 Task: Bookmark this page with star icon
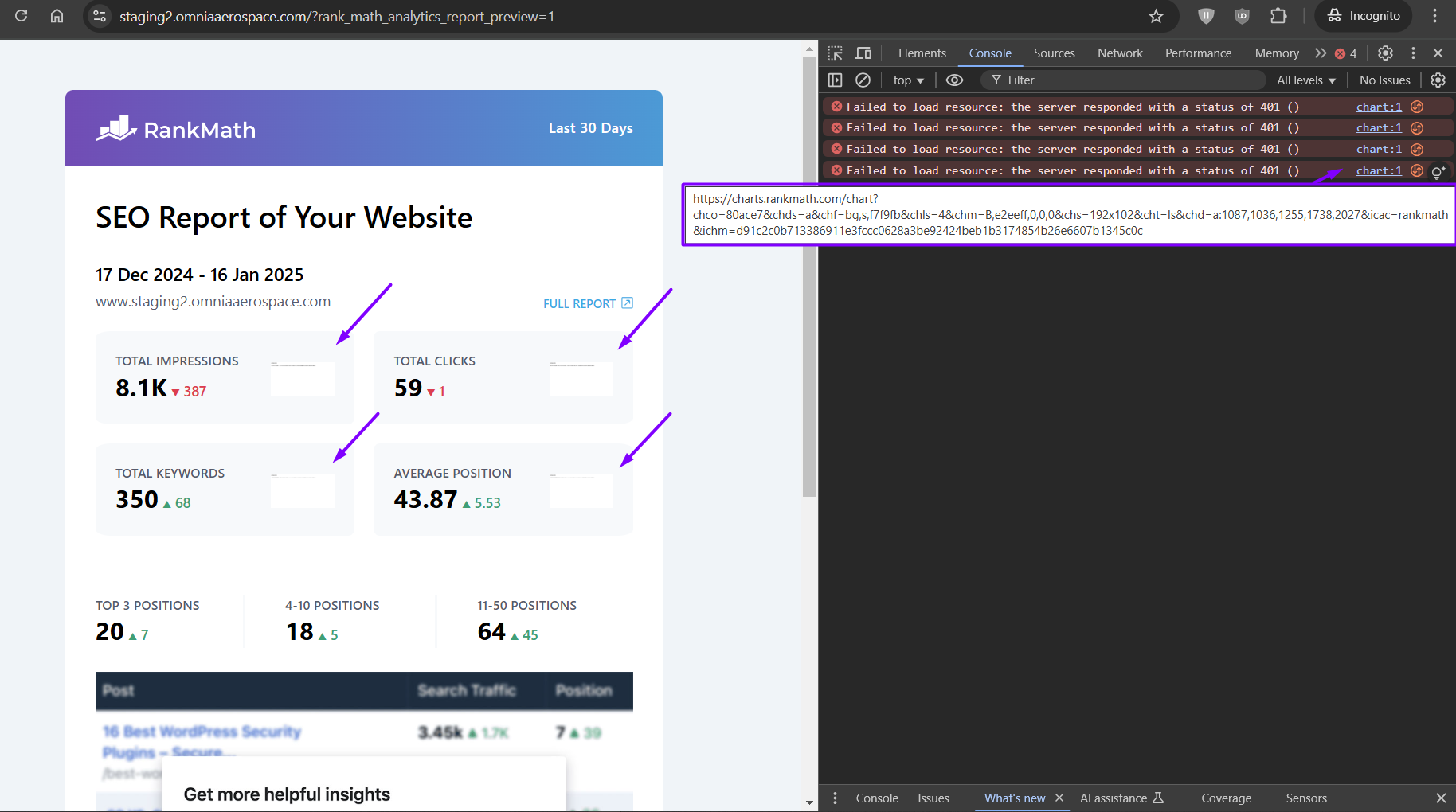(1156, 16)
